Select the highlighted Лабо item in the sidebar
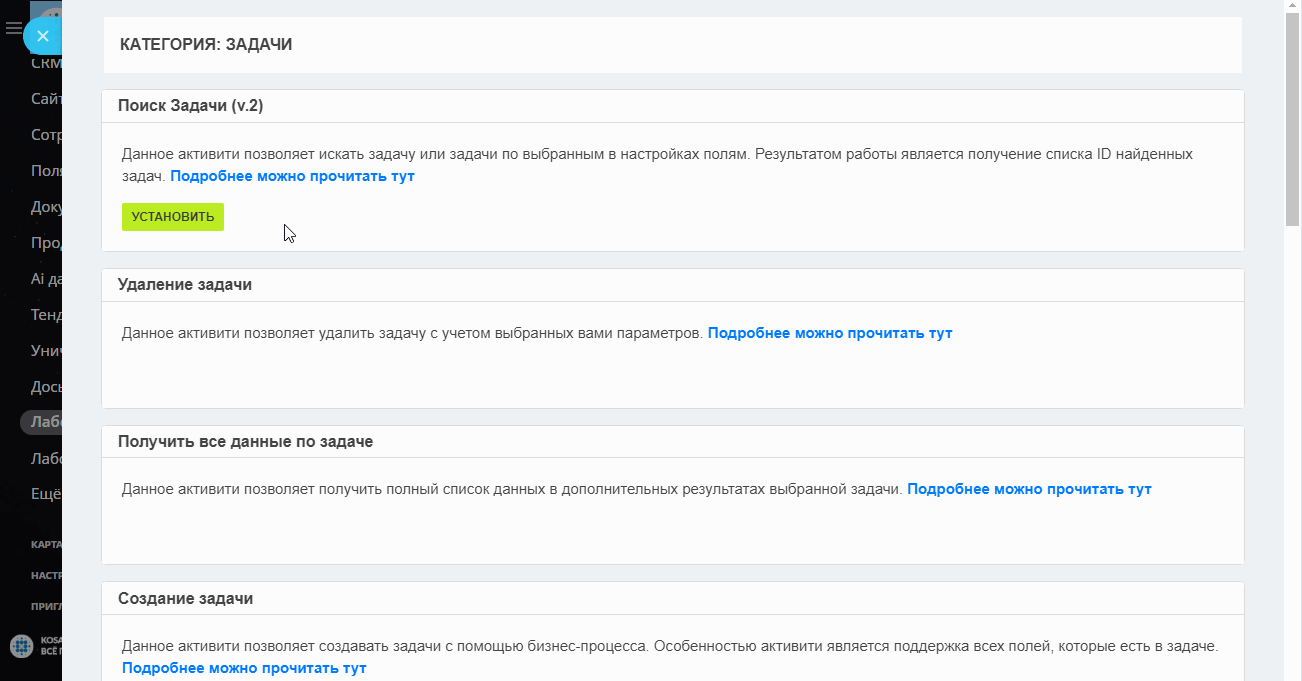Image resolution: width=1302 pixels, height=681 pixels. (x=42, y=422)
